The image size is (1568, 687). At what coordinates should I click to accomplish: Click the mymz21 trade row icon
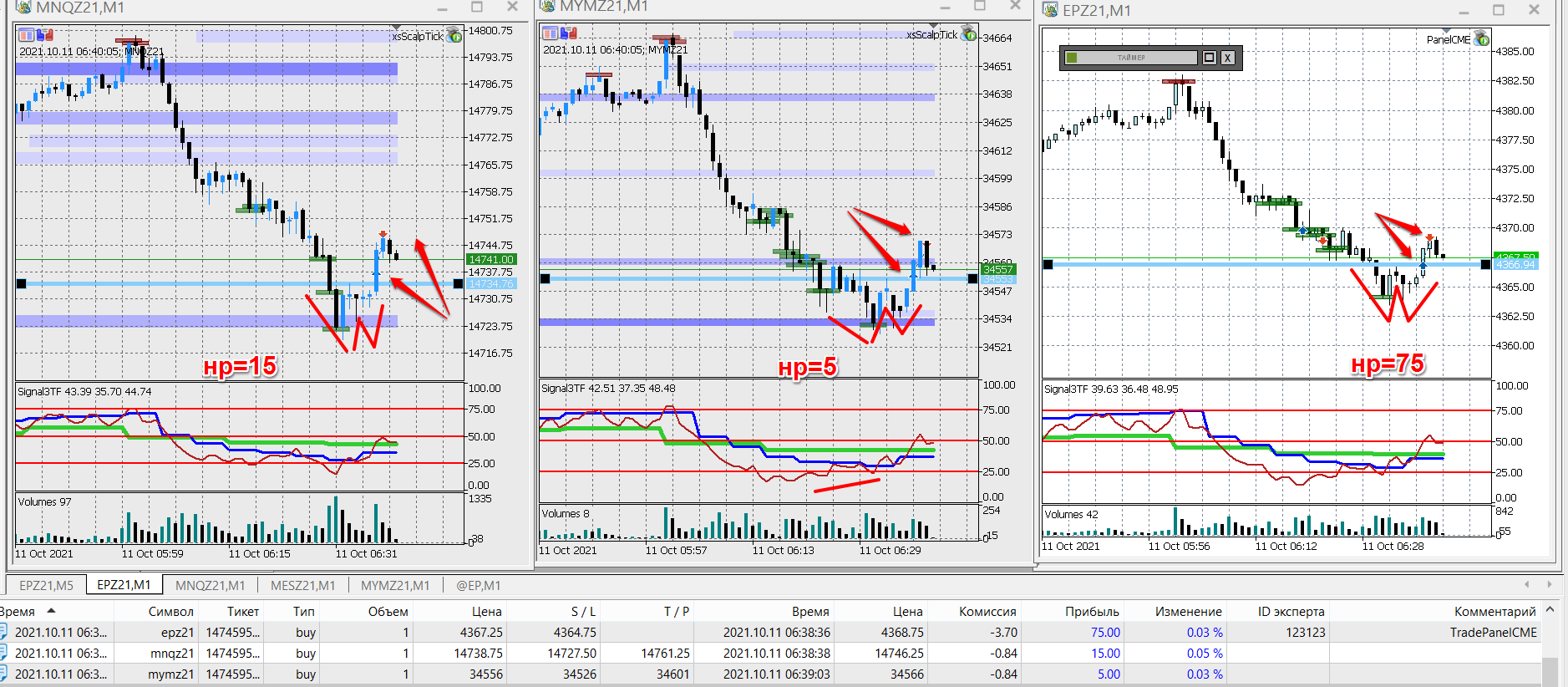pos(3,674)
